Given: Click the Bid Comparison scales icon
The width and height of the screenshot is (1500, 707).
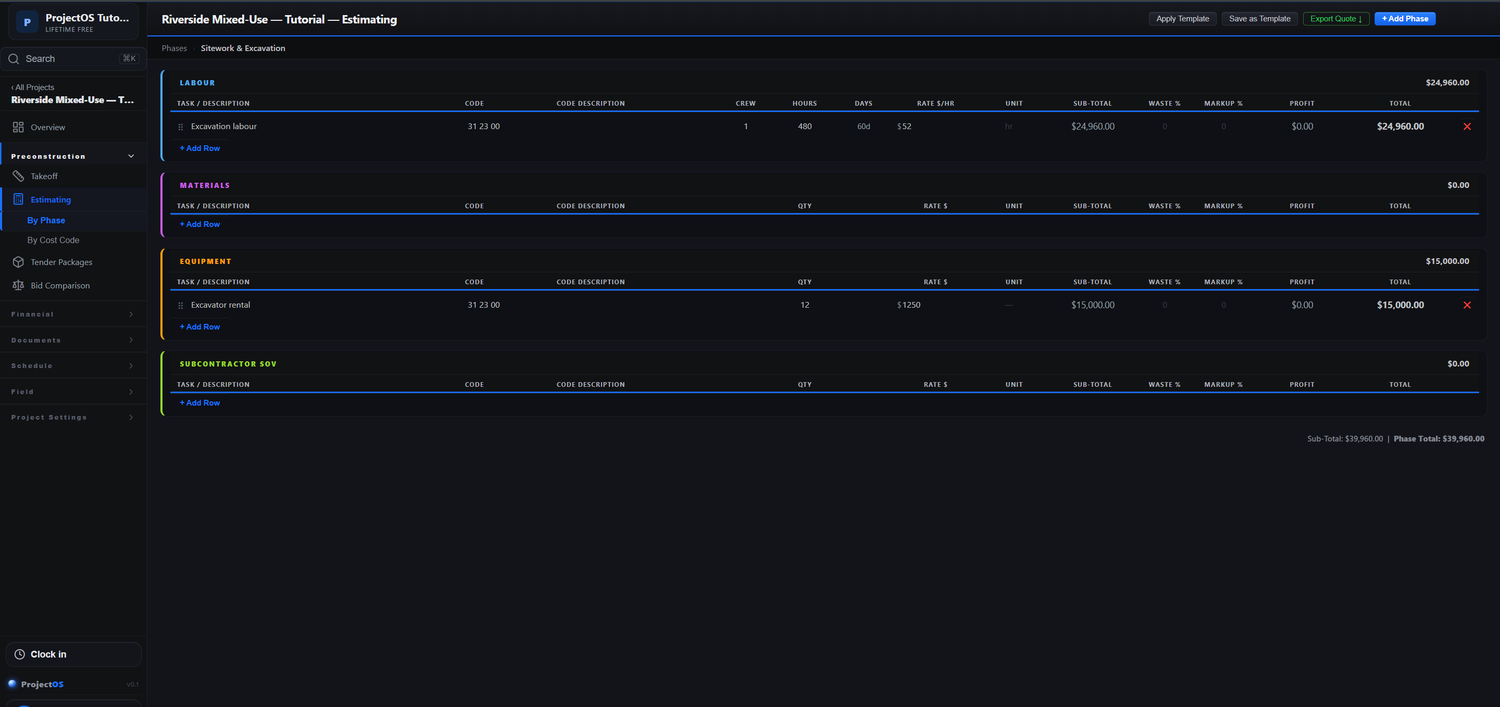Looking at the screenshot, I should (x=18, y=286).
